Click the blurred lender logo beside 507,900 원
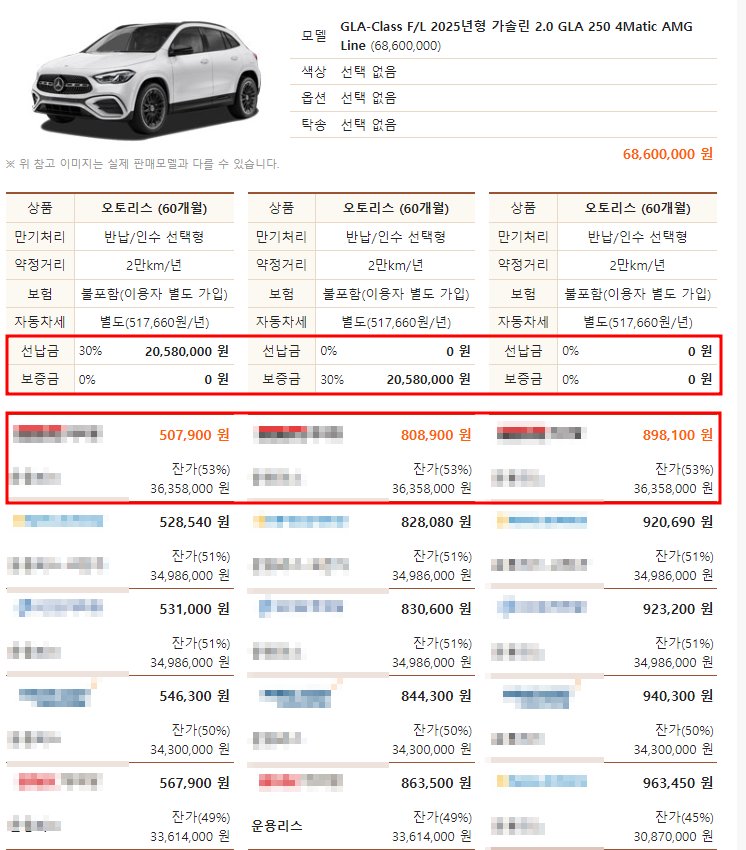The image size is (746, 850). [58, 434]
